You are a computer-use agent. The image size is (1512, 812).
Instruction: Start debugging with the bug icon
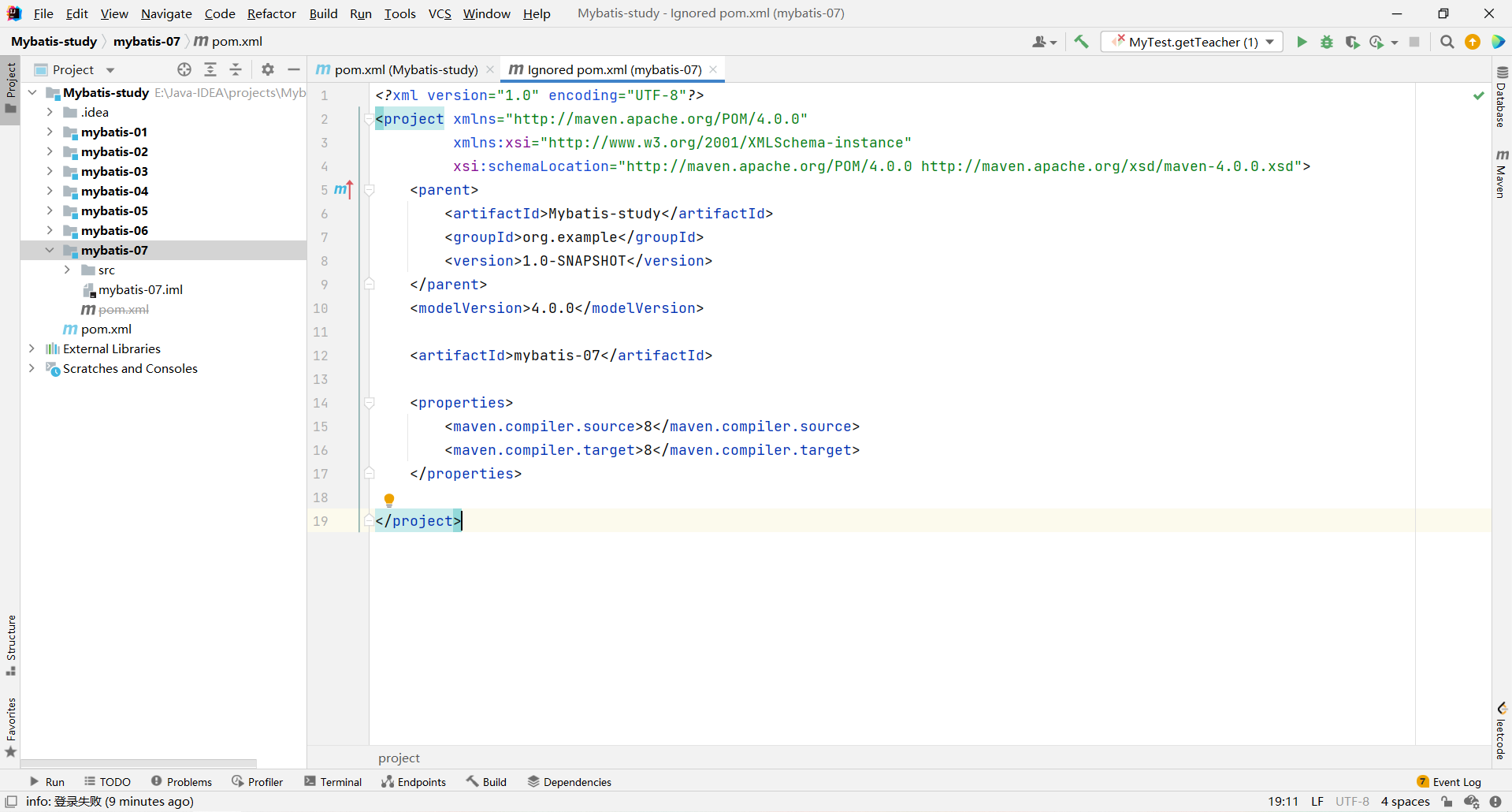coord(1327,42)
